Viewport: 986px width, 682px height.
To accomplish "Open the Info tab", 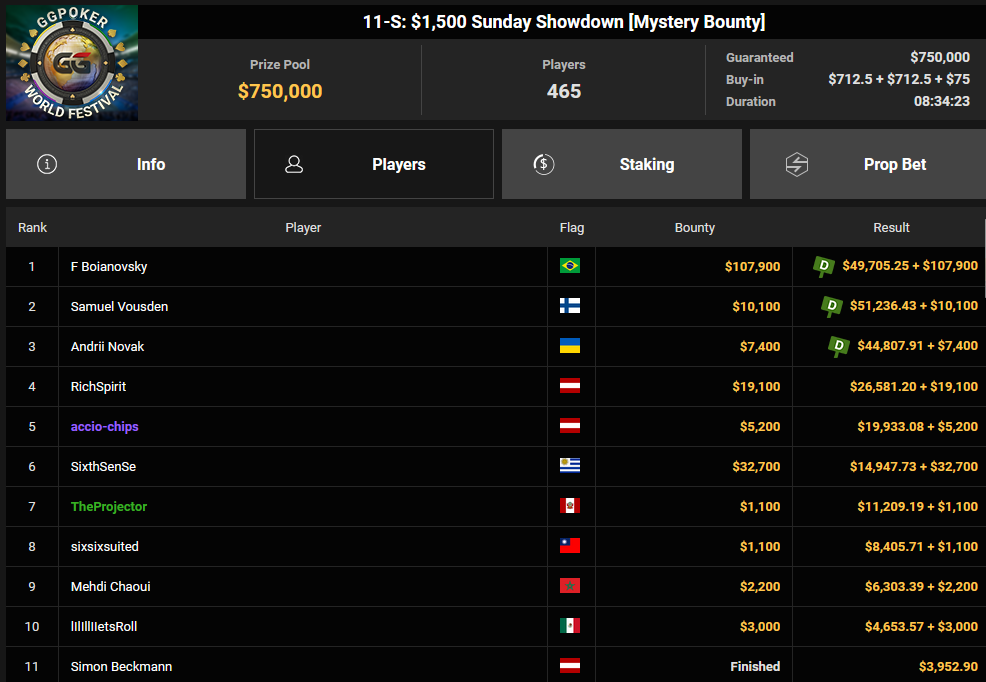I will point(126,164).
